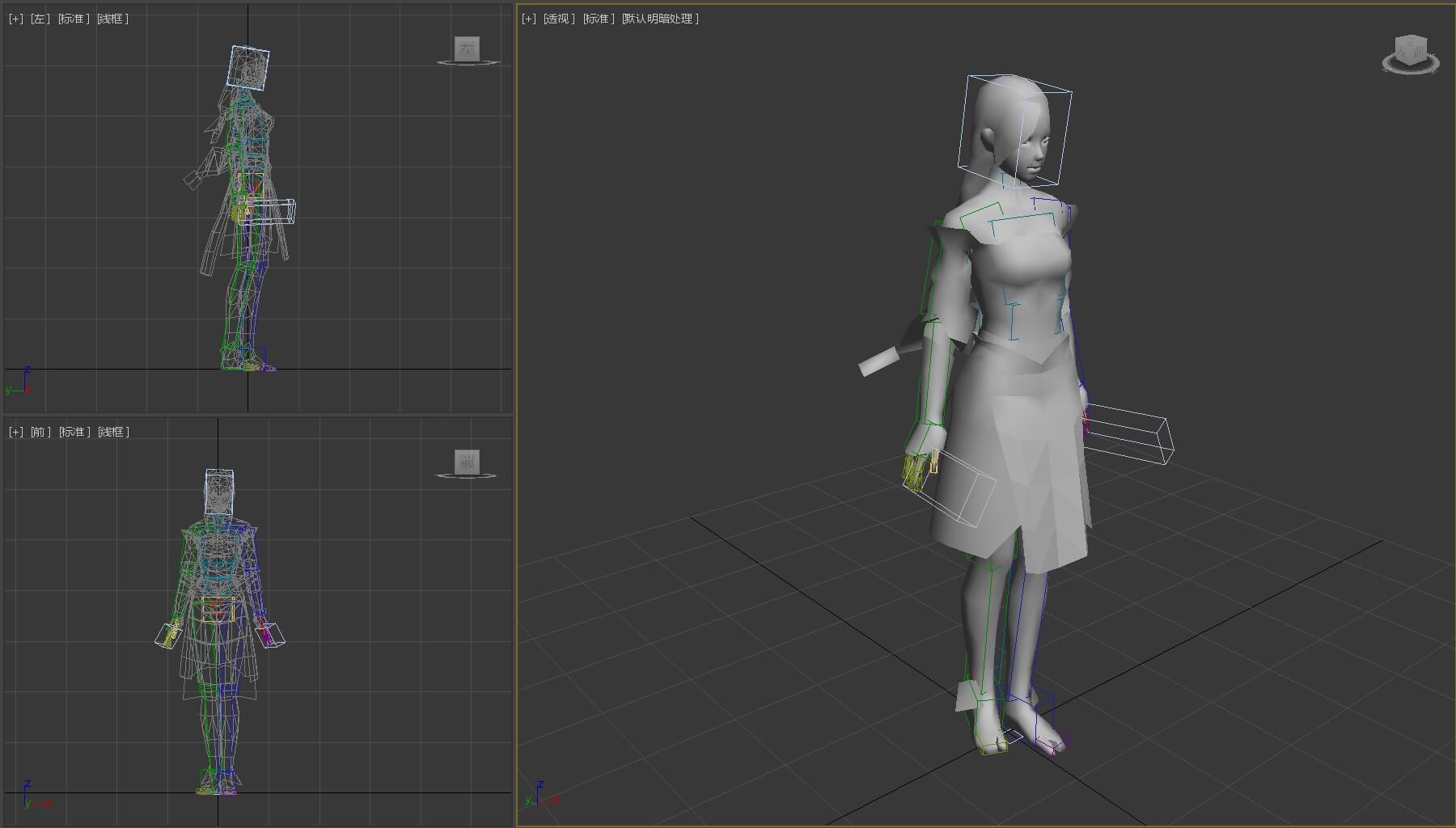The height and width of the screenshot is (828, 1456).
Task: Open [标准] menu in the front viewport
Action: point(74,432)
